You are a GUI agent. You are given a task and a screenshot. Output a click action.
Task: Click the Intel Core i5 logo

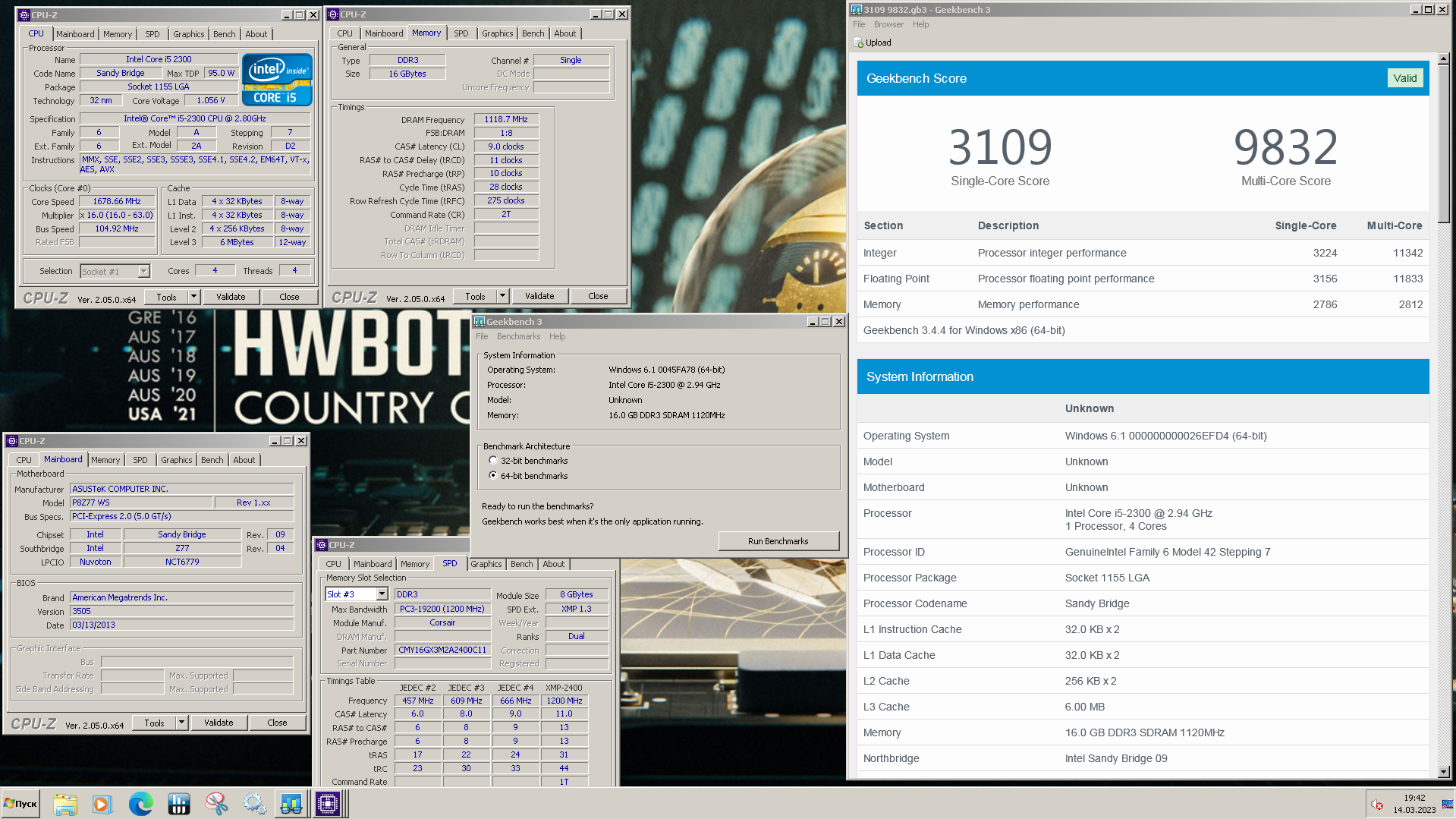point(277,79)
